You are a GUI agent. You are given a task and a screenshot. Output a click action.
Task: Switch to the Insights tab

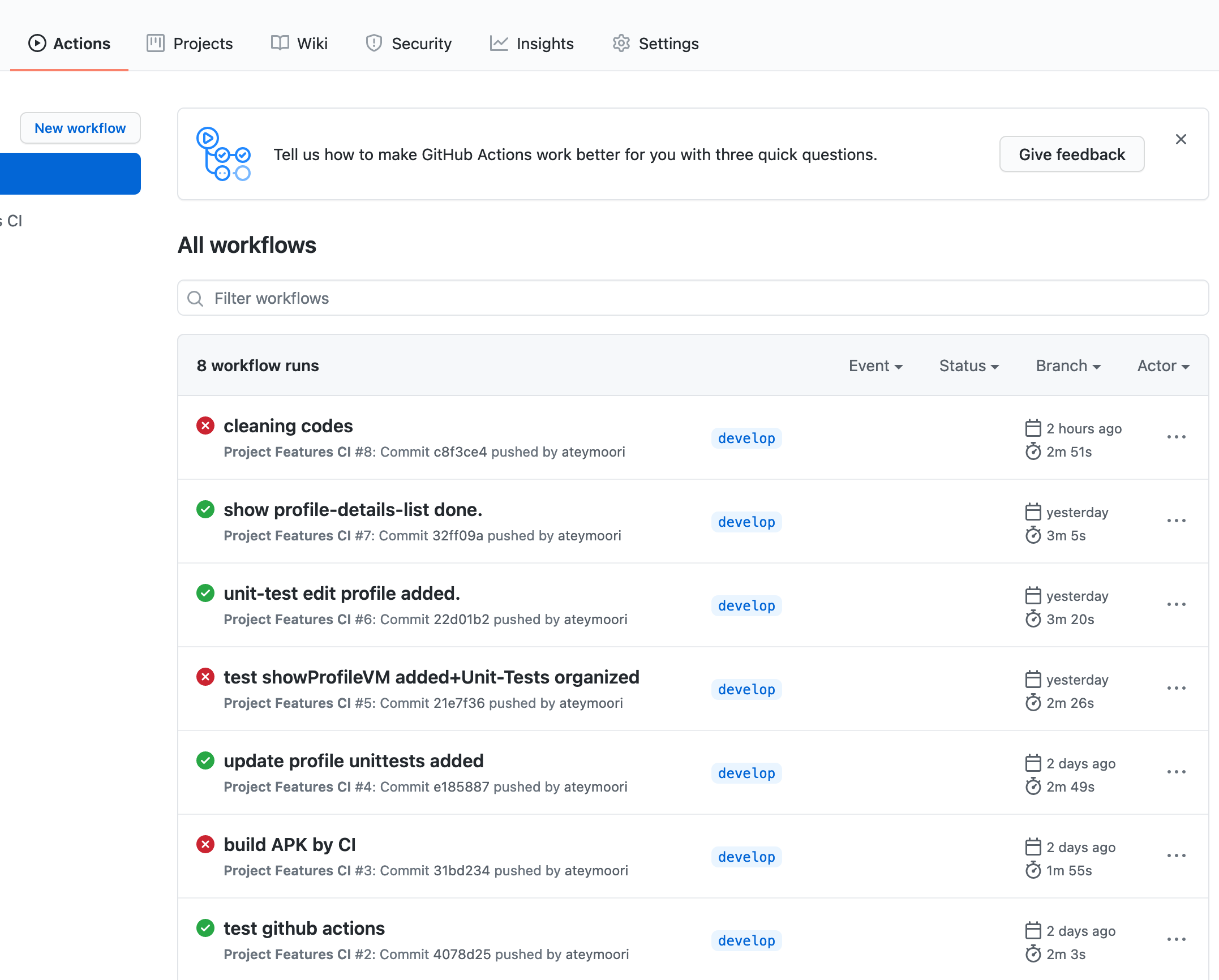pos(532,44)
